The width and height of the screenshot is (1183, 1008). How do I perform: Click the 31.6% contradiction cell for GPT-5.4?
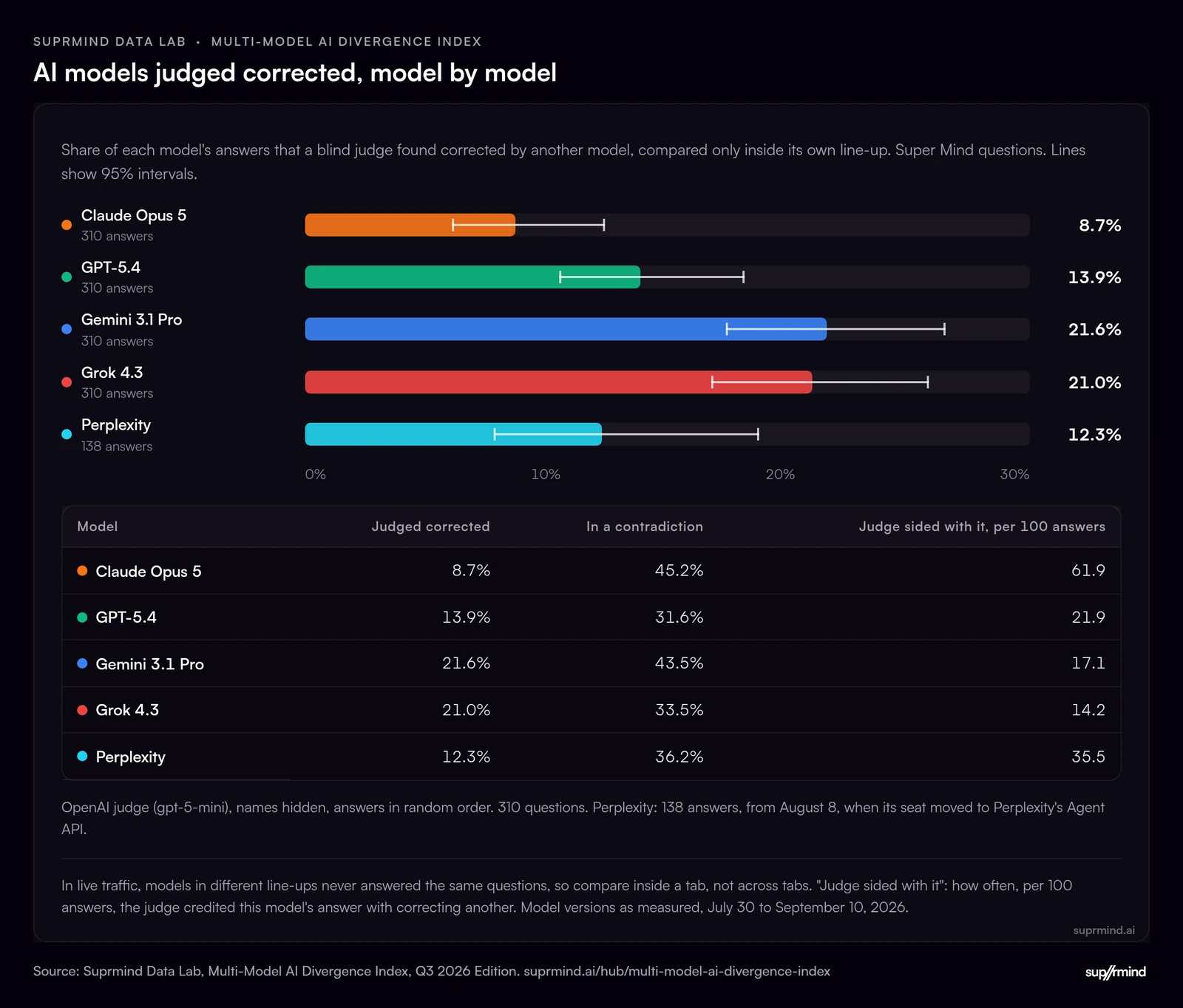coord(679,617)
